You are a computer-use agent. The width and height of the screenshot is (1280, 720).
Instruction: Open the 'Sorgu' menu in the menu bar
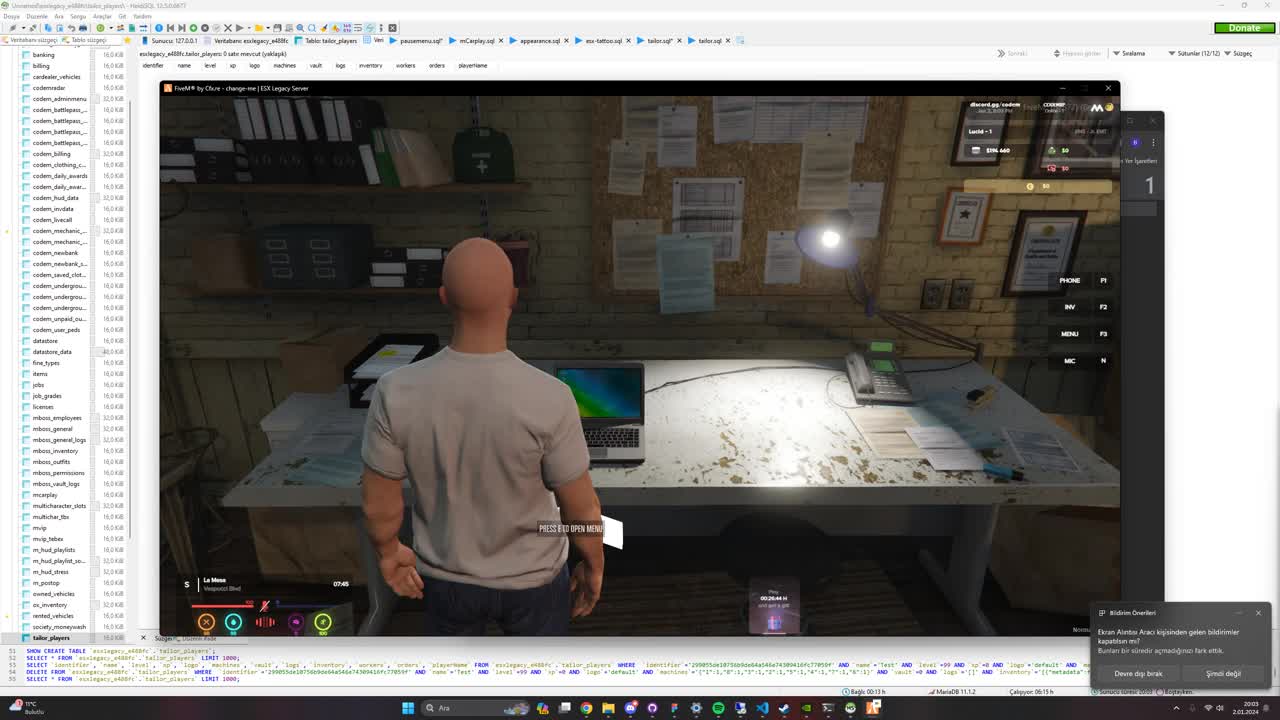pyautogui.click(x=78, y=16)
